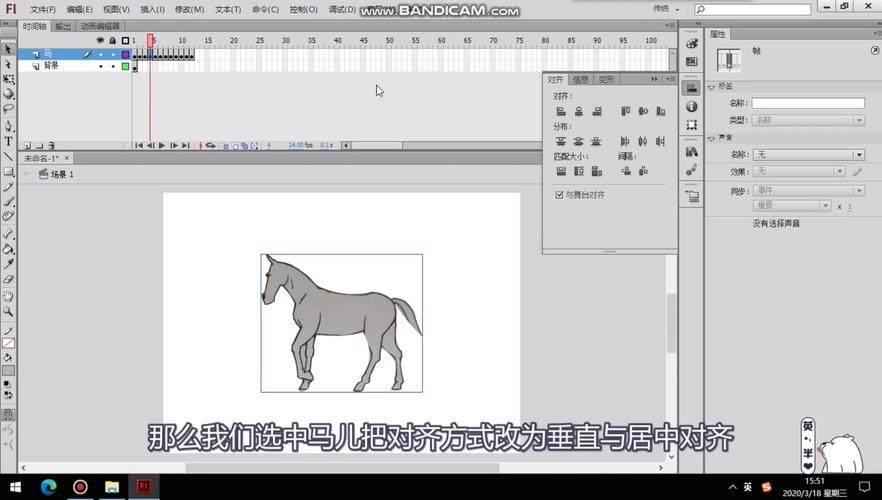
Task: Select the Rectangle tool
Action: pyautogui.click(x=8, y=172)
